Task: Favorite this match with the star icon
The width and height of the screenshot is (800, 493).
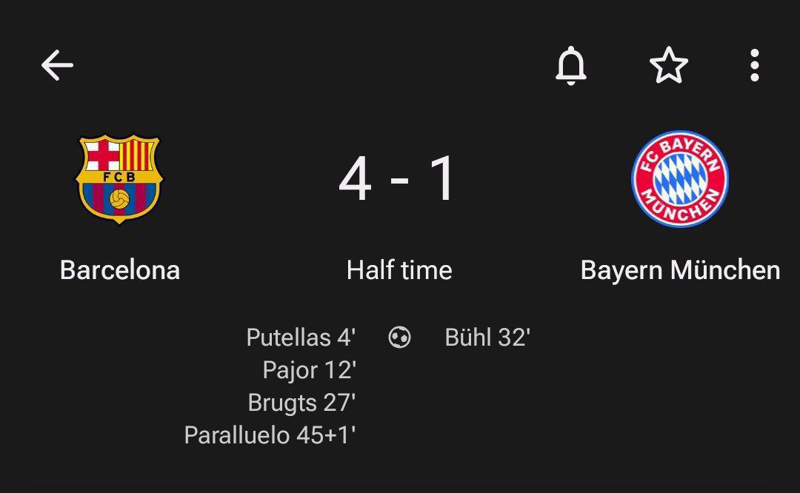Action: [668, 66]
